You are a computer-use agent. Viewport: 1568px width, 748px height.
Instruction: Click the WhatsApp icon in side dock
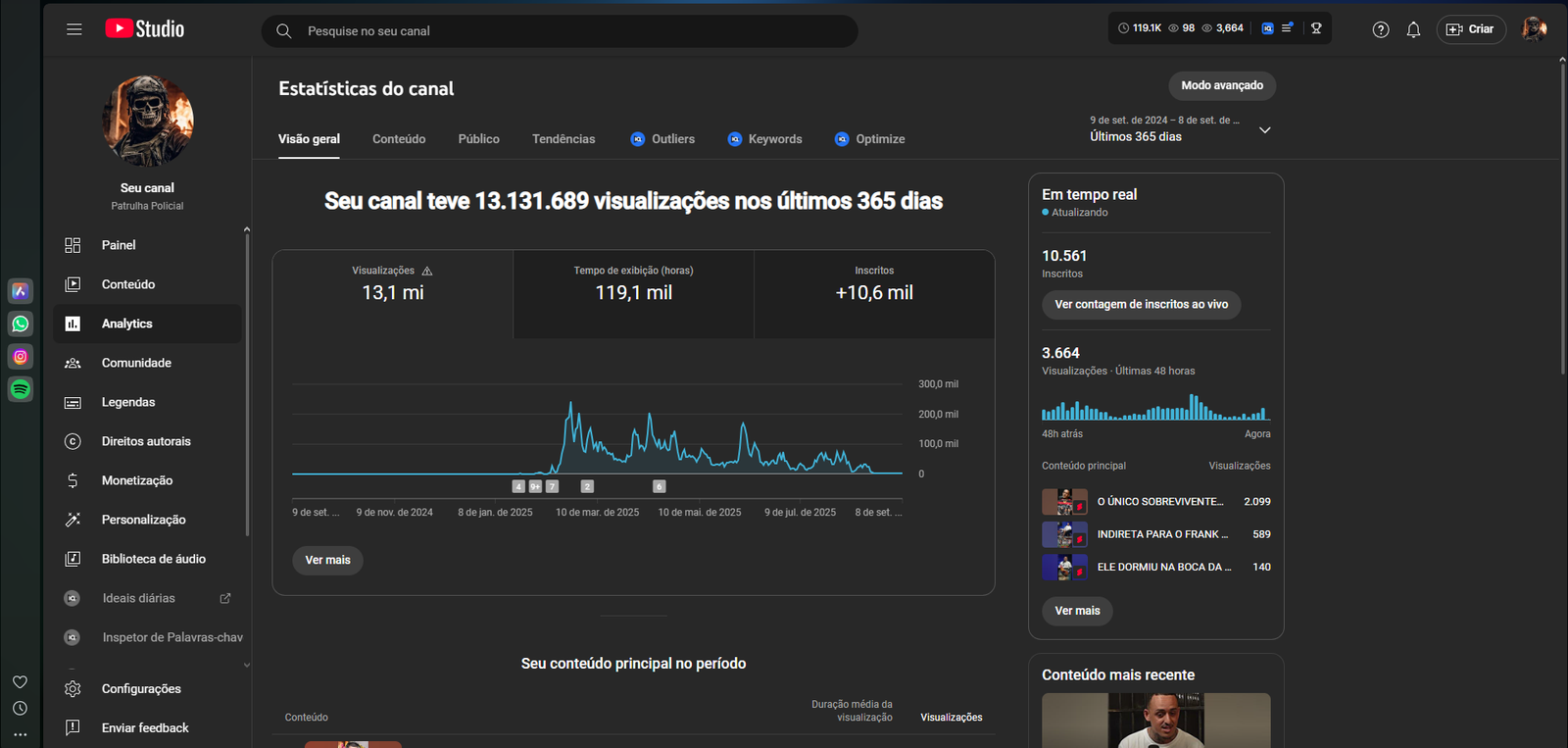tap(21, 324)
